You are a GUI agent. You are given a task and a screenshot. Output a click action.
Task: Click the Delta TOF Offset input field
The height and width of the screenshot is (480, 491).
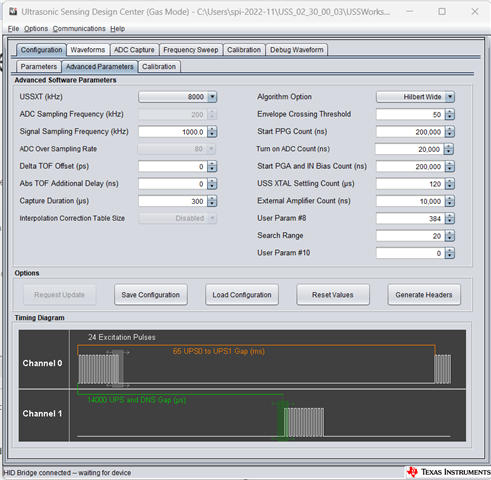[x=173, y=166]
